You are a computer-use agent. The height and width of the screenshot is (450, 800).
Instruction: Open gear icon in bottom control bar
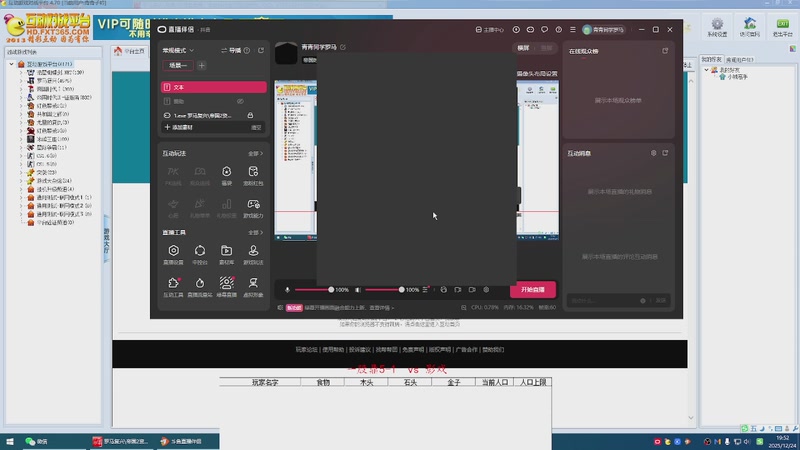point(486,289)
